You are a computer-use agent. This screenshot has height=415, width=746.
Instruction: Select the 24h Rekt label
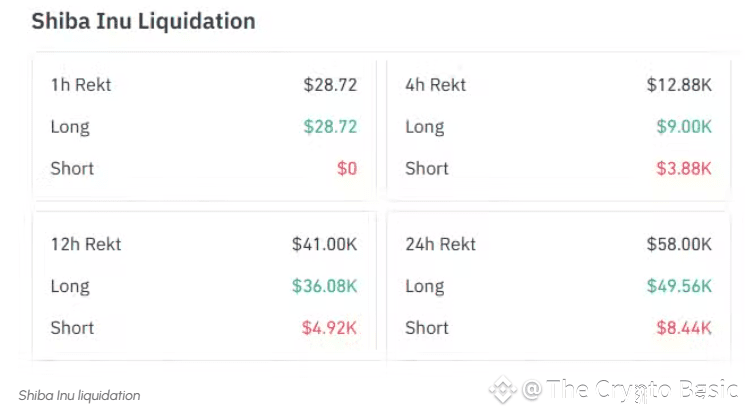coord(440,244)
